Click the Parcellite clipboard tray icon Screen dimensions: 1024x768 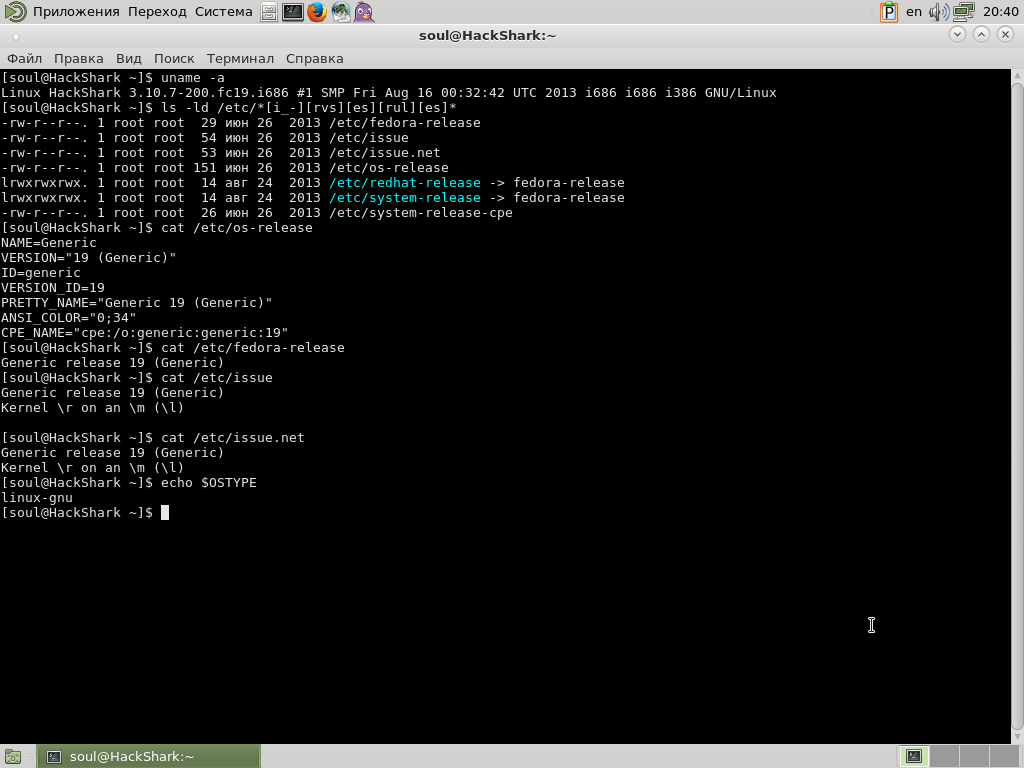point(889,12)
